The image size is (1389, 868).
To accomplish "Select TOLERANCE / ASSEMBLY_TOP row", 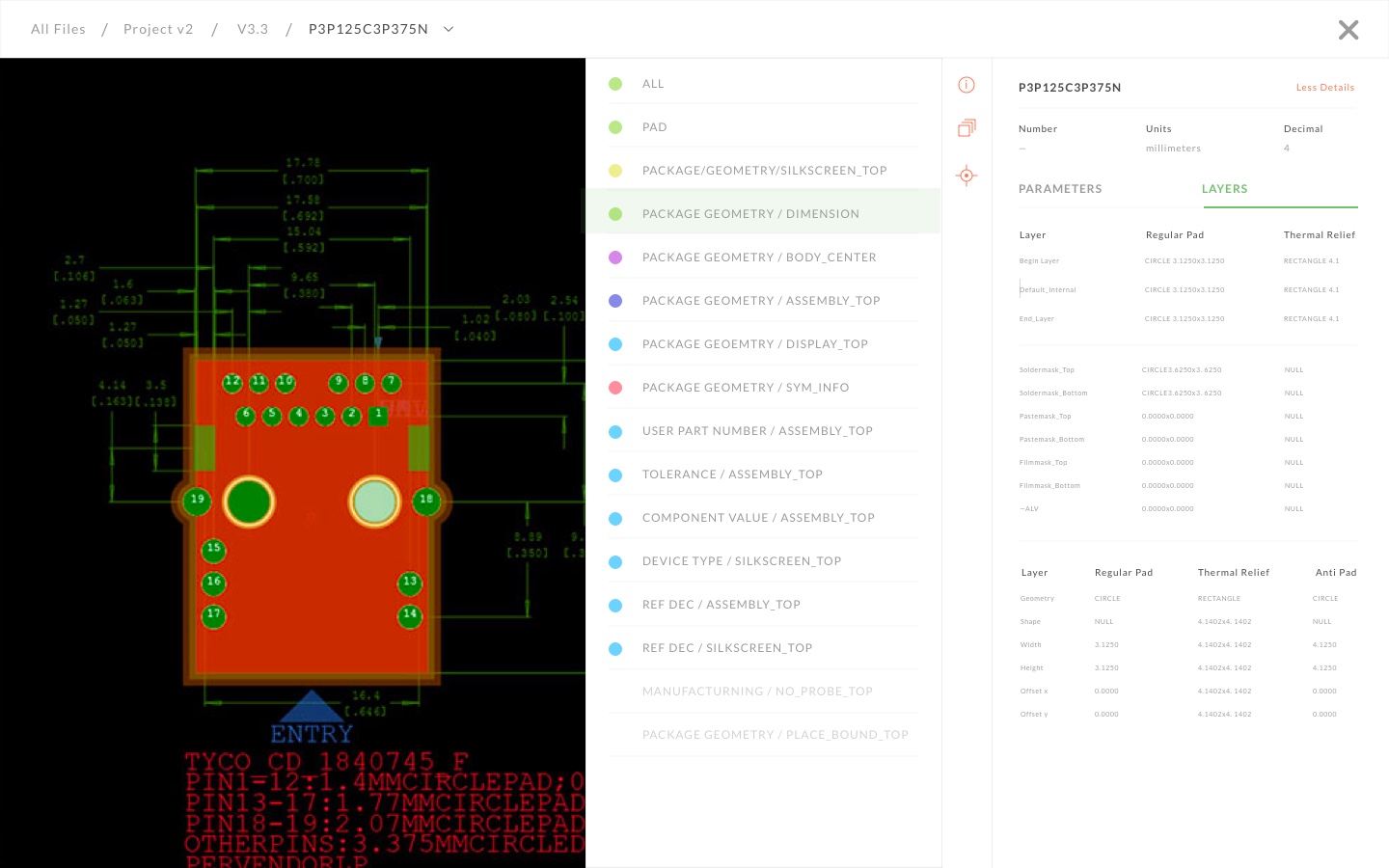I will click(x=763, y=475).
